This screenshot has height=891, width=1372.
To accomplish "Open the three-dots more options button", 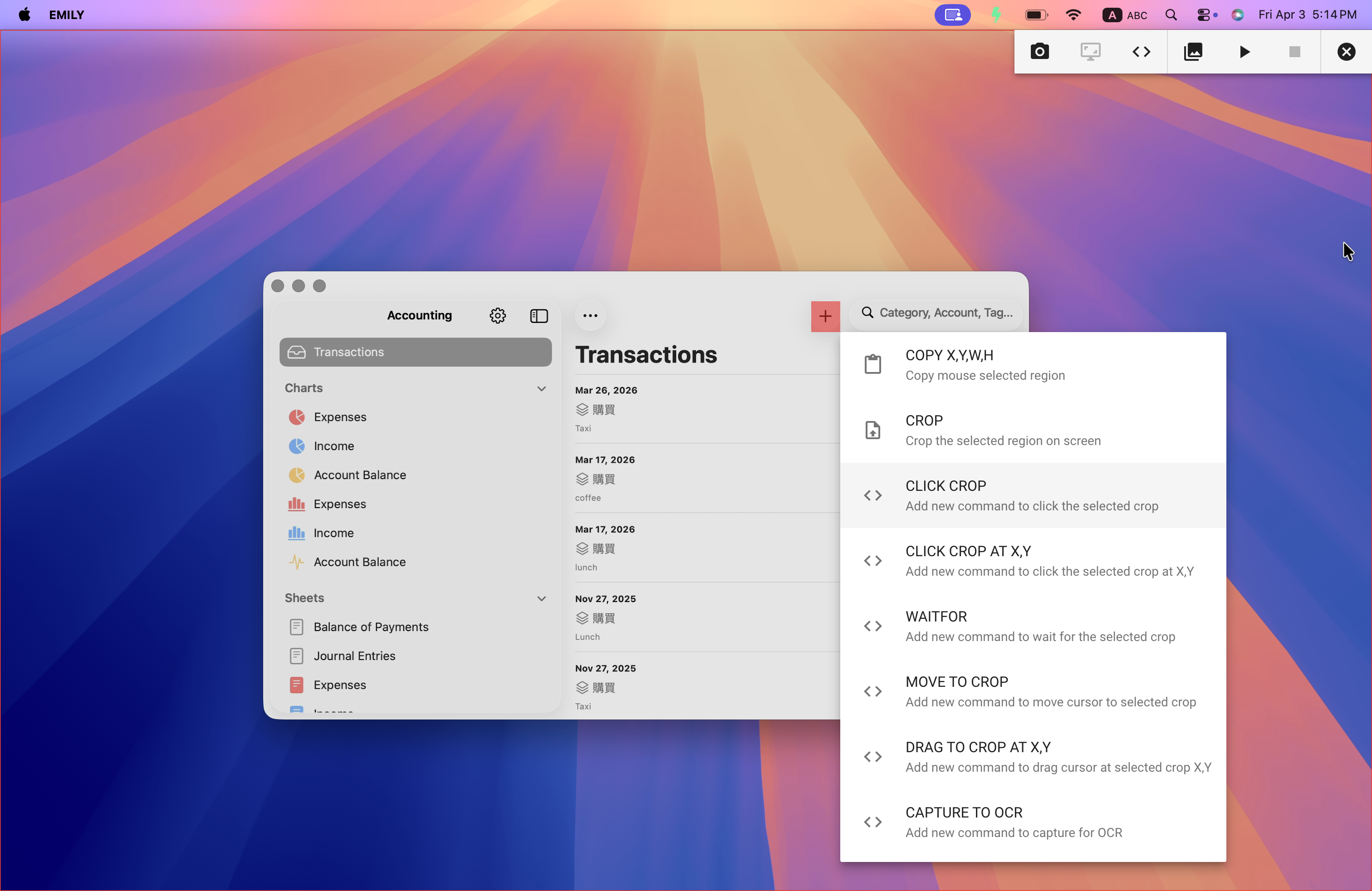I will point(590,315).
